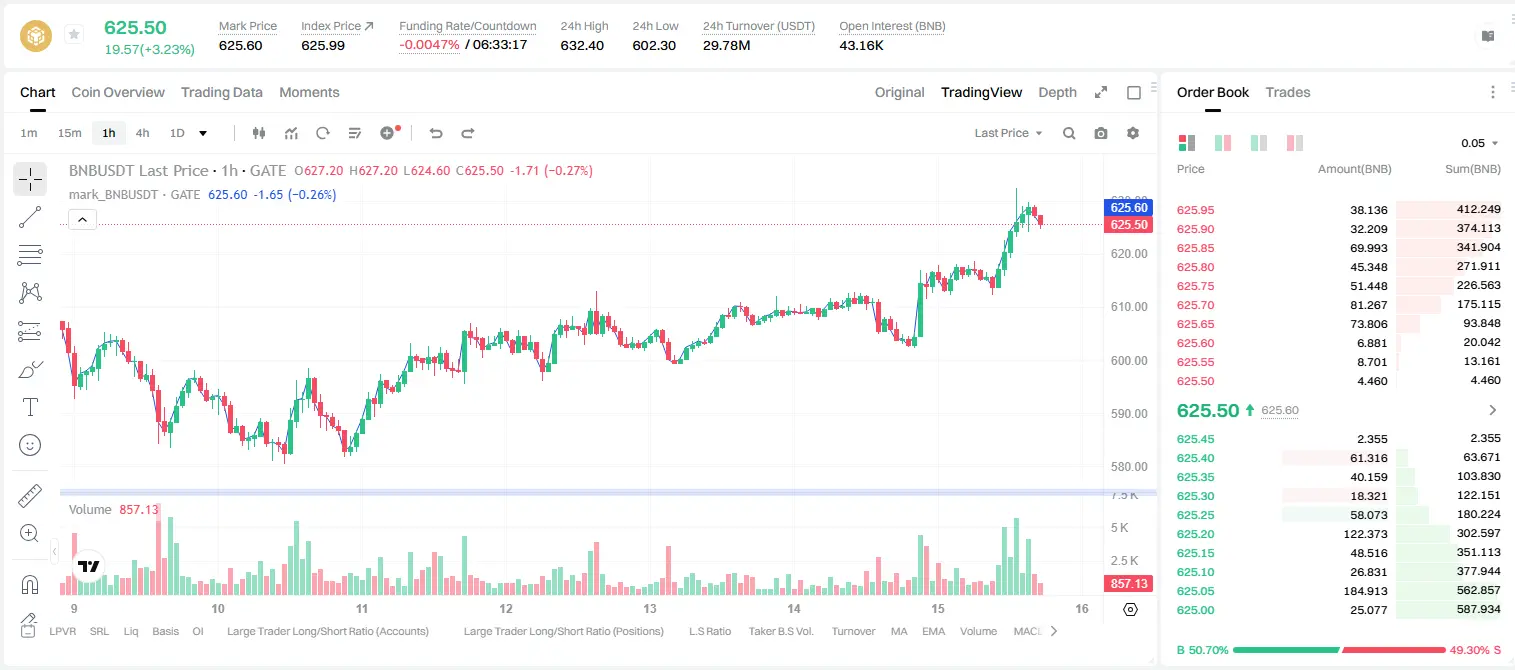Add the LPVR indicator
The height and width of the screenshot is (670, 1515).
62,631
